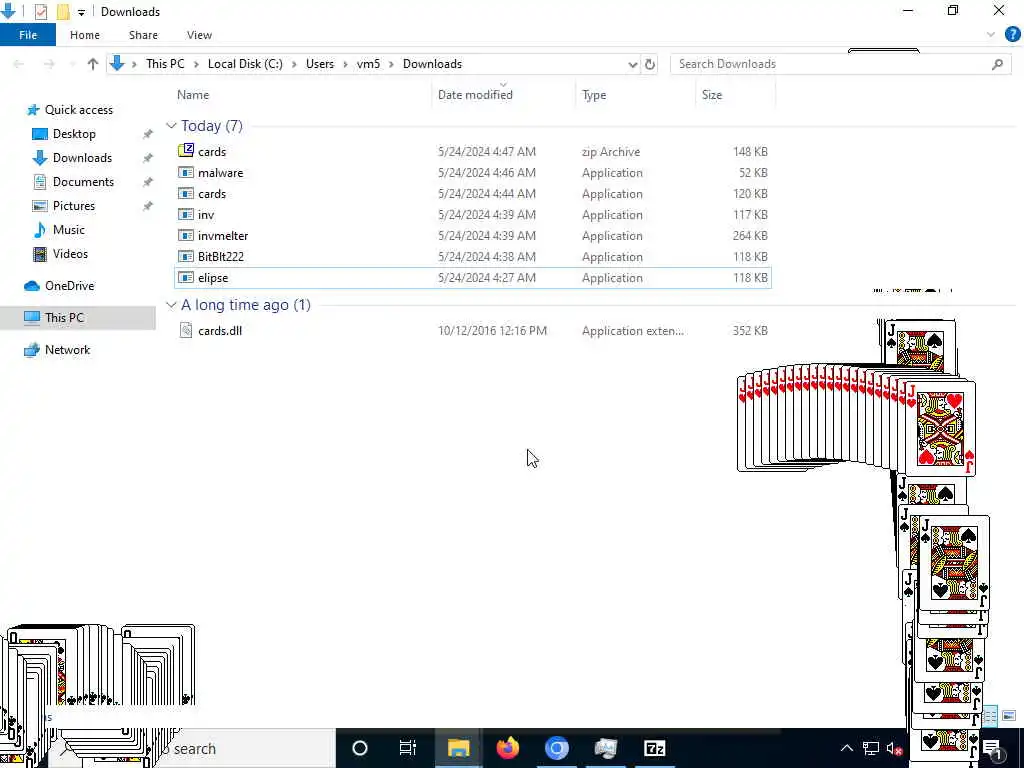Open 7-Zip from the taskbar

tap(654, 748)
